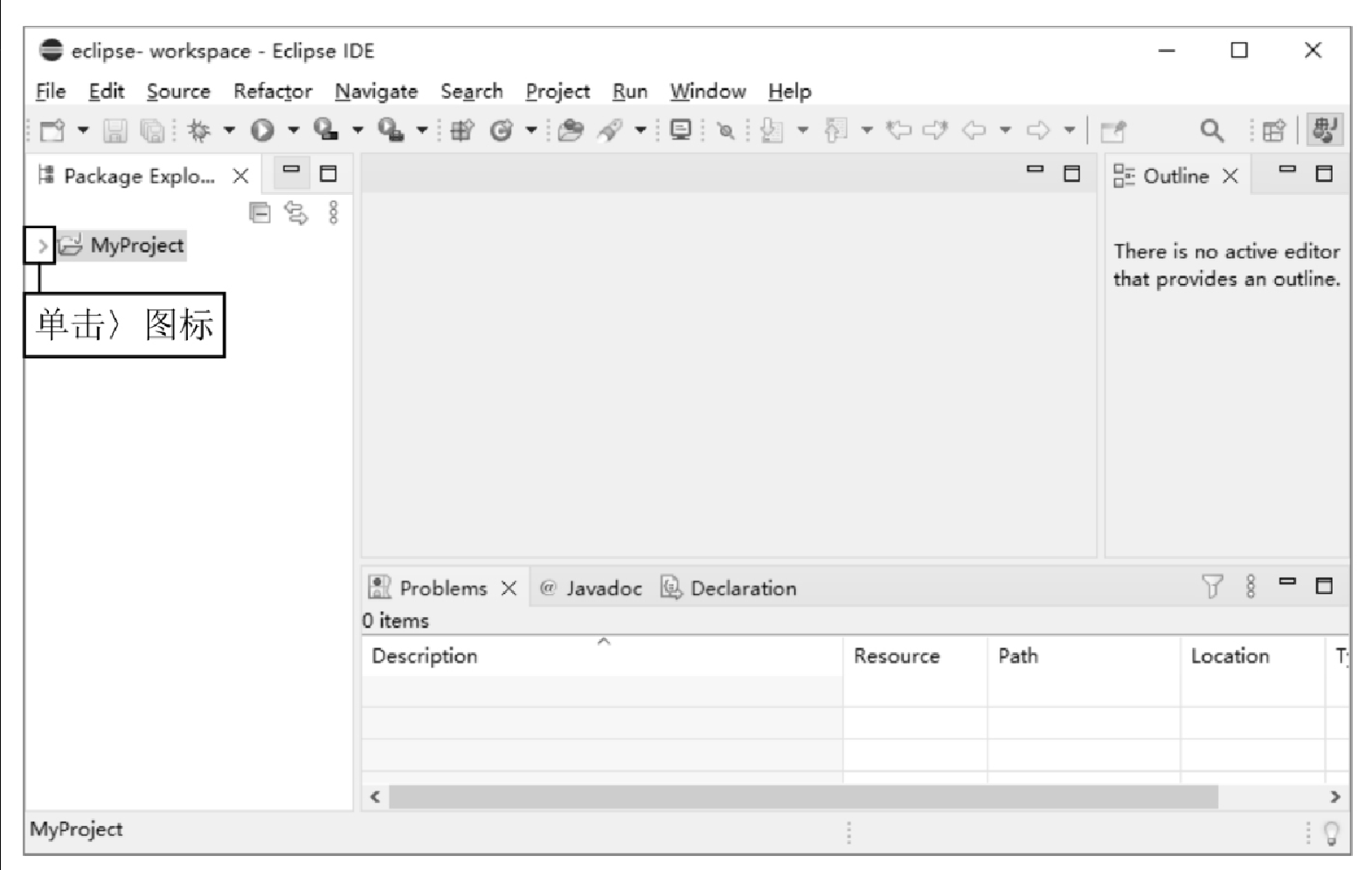Open the Navigate menu
Image resolution: width=1372 pixels, height=870 pixels.
click(x=376, y=91)
